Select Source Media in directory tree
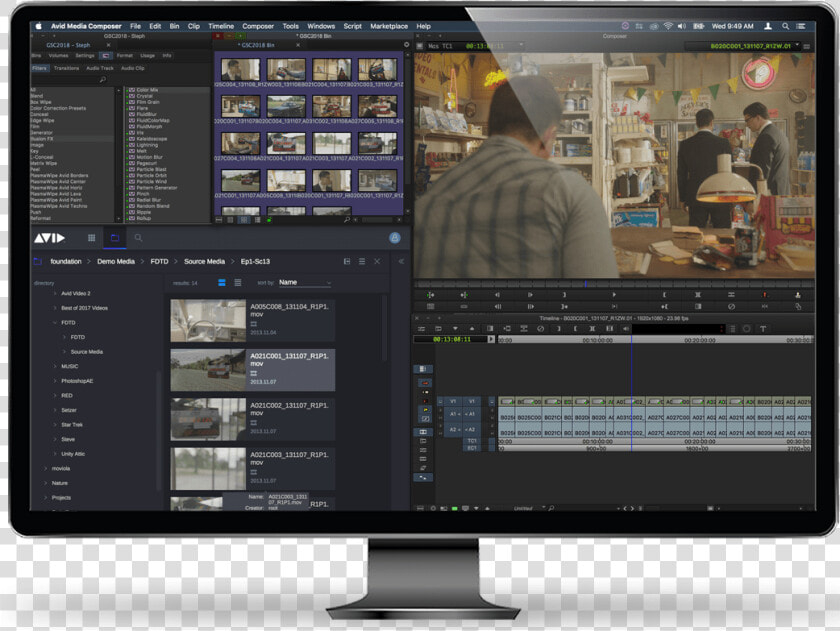Viewport: 840px width, 631px height. (87, 352)
